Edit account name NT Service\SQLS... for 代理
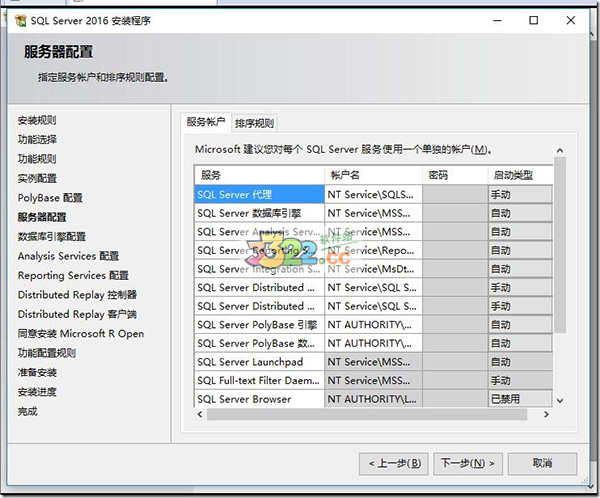Screen dimensions: 600x498 click(373, 194)
